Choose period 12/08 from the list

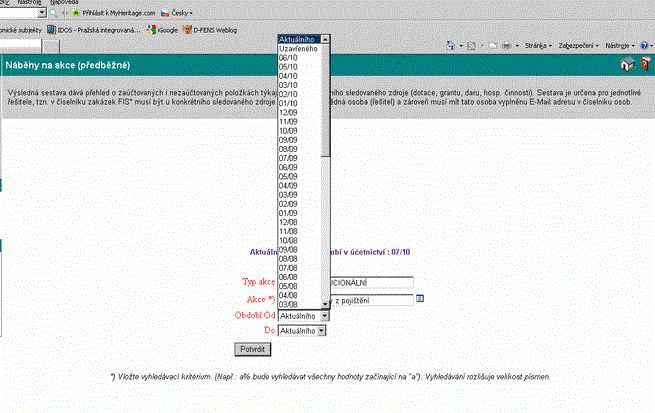300,222
